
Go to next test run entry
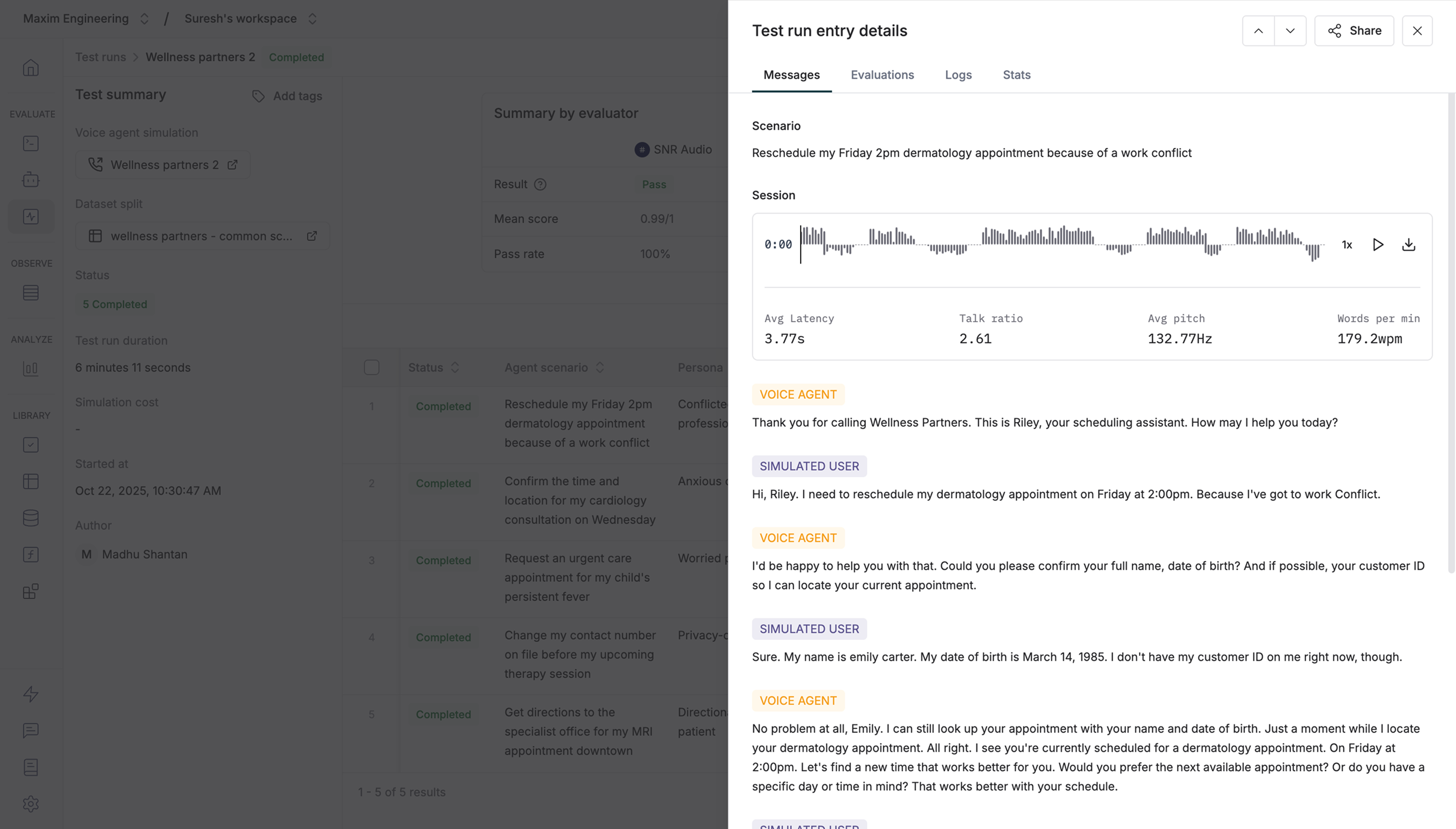tap(1290, 31)
